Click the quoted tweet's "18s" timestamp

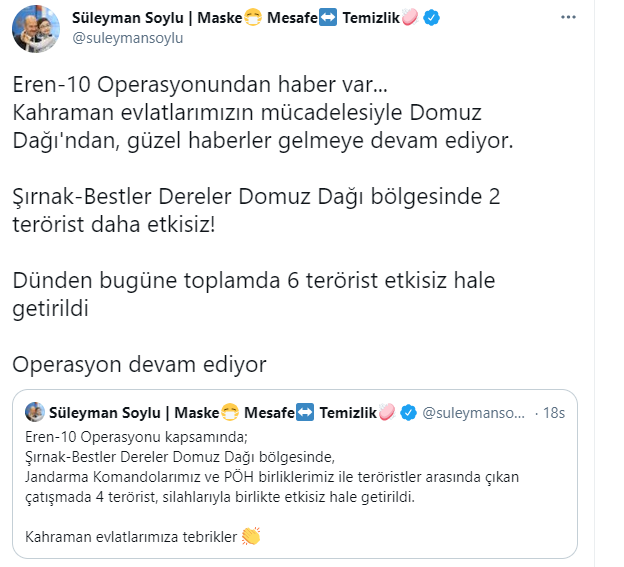(552, 413)
